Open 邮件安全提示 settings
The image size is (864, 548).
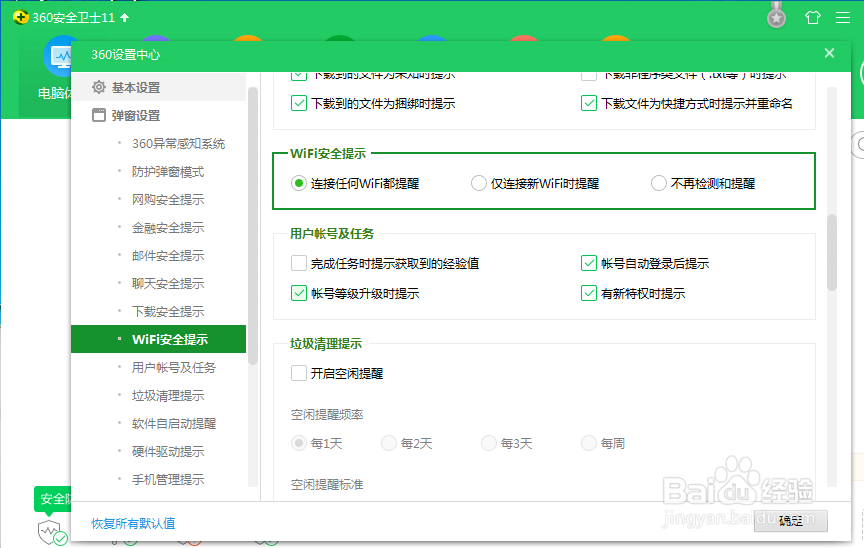click(x=168, y=256)
